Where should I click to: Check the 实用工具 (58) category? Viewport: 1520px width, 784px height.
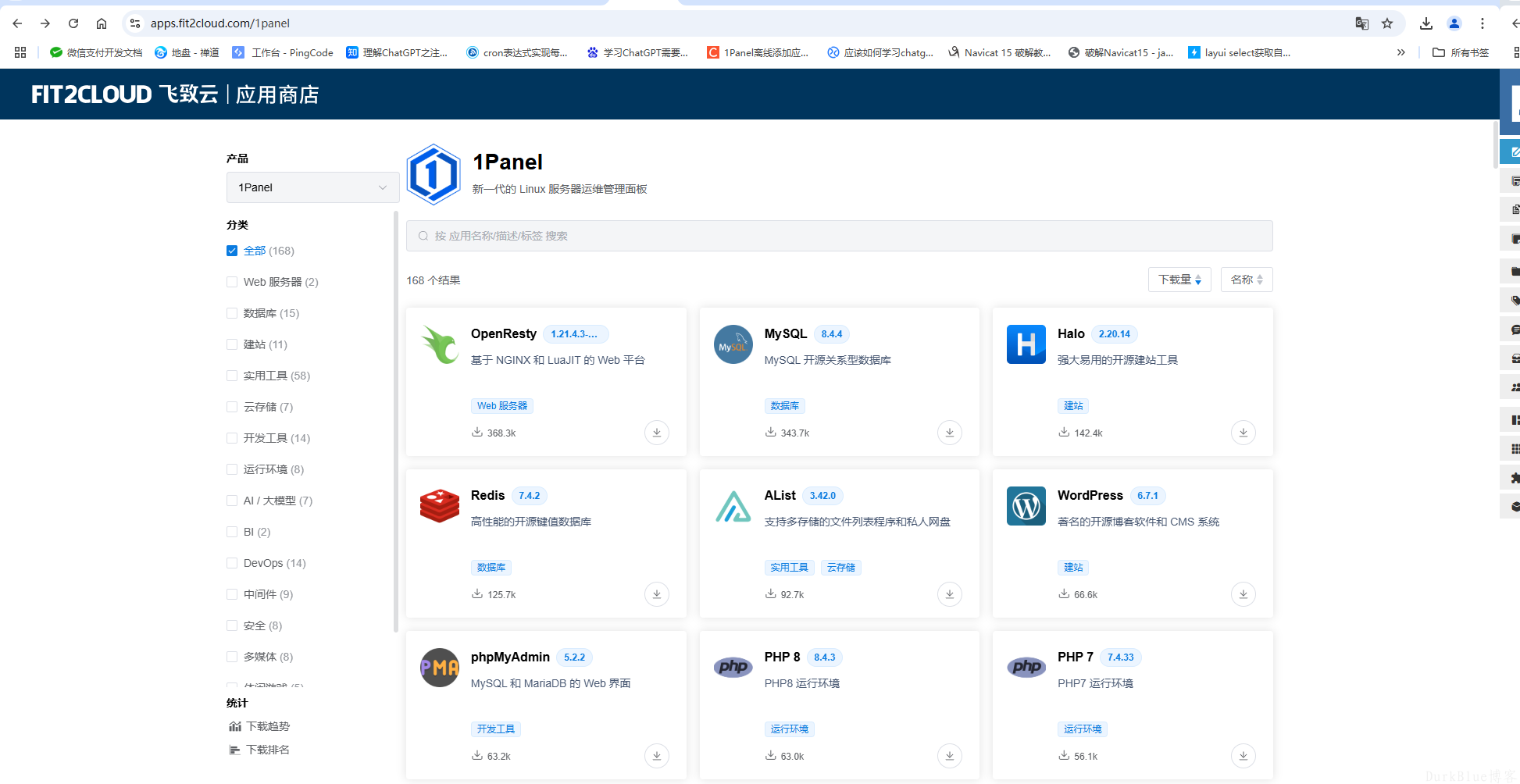click(232, 376)
